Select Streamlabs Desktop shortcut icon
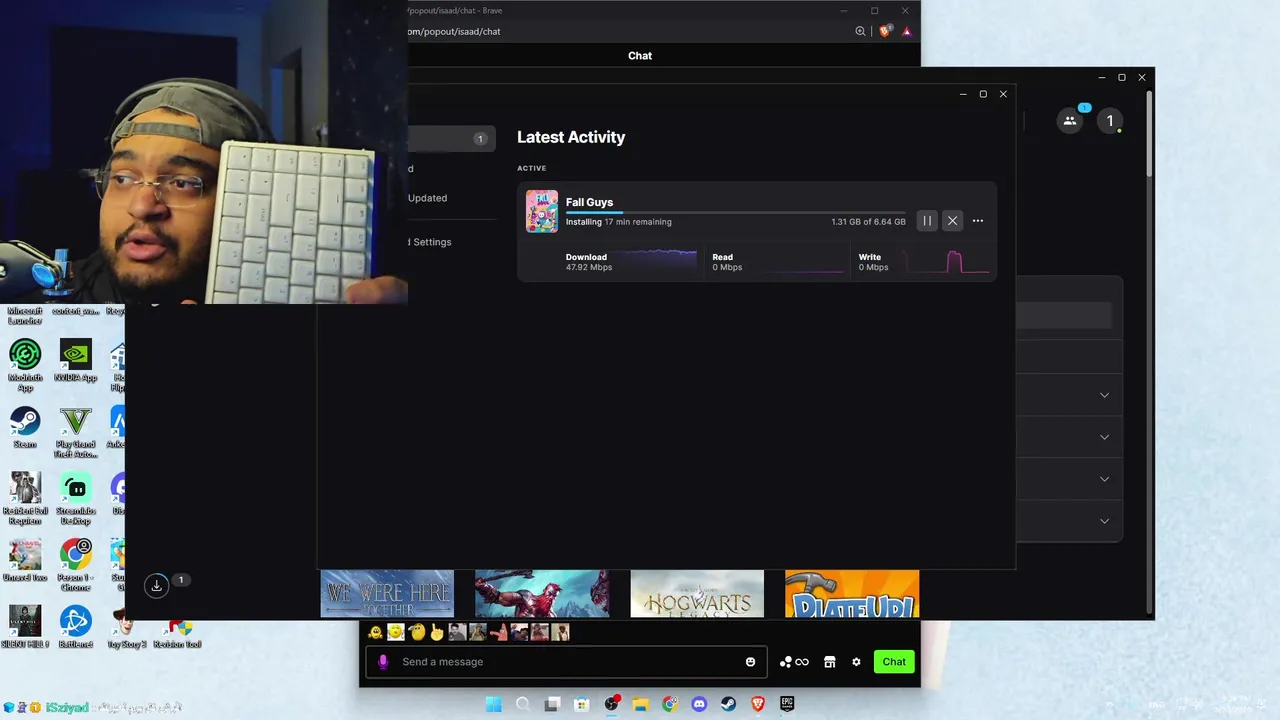Image resolution: width=1280 pixels, height=720 pixels. 75,498
